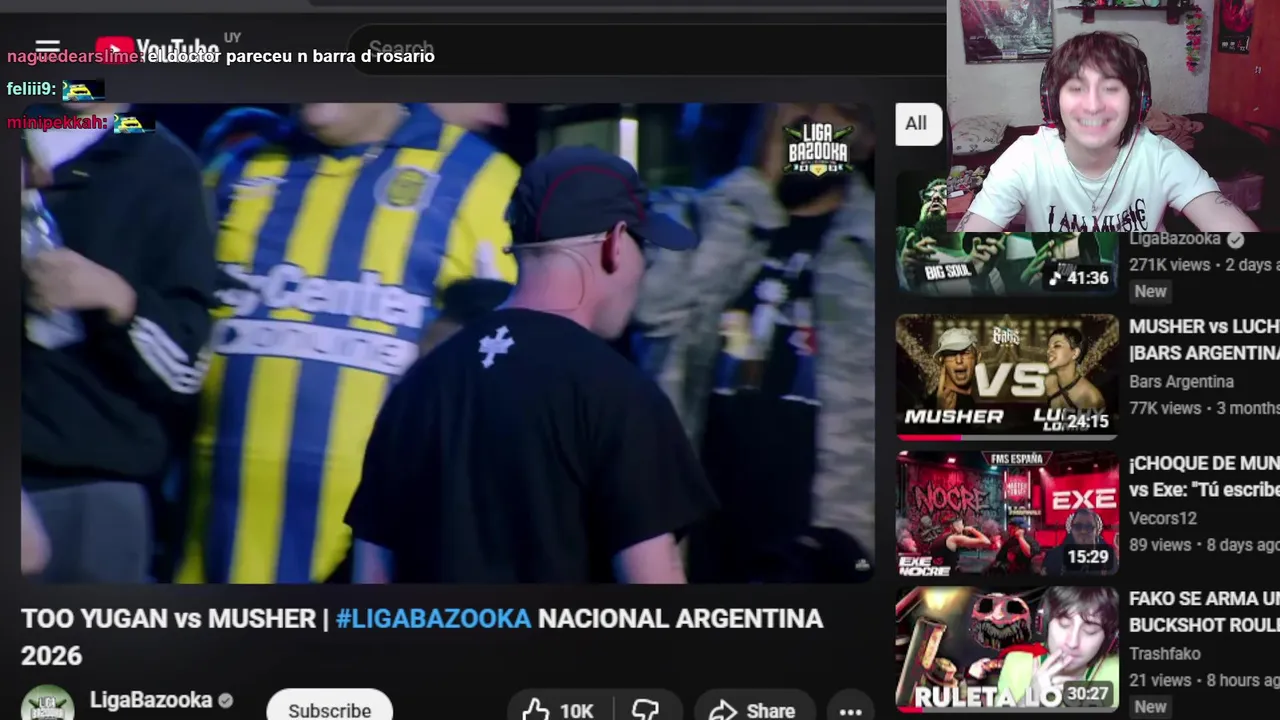Click the FAKO SE ARMA UN video title
1280x720 pixels.
pos(1204,612)
